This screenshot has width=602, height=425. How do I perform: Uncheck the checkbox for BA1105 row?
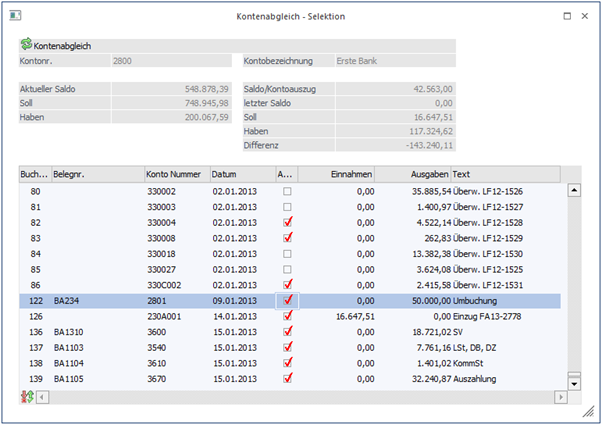(288, 380)
